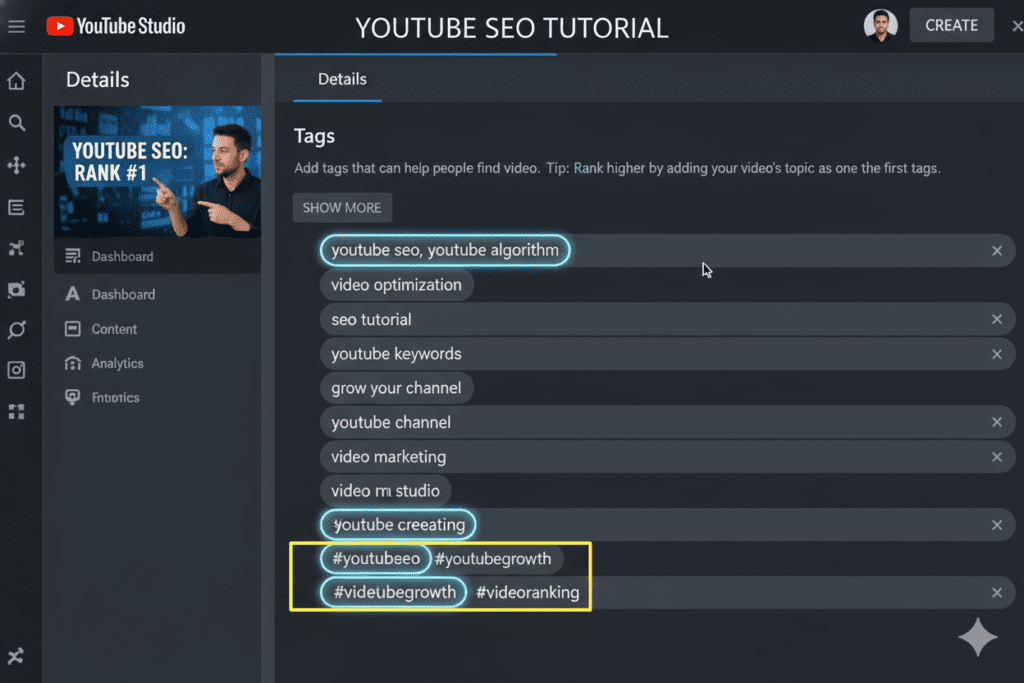Open the profile avatar menu

(881, 25)
